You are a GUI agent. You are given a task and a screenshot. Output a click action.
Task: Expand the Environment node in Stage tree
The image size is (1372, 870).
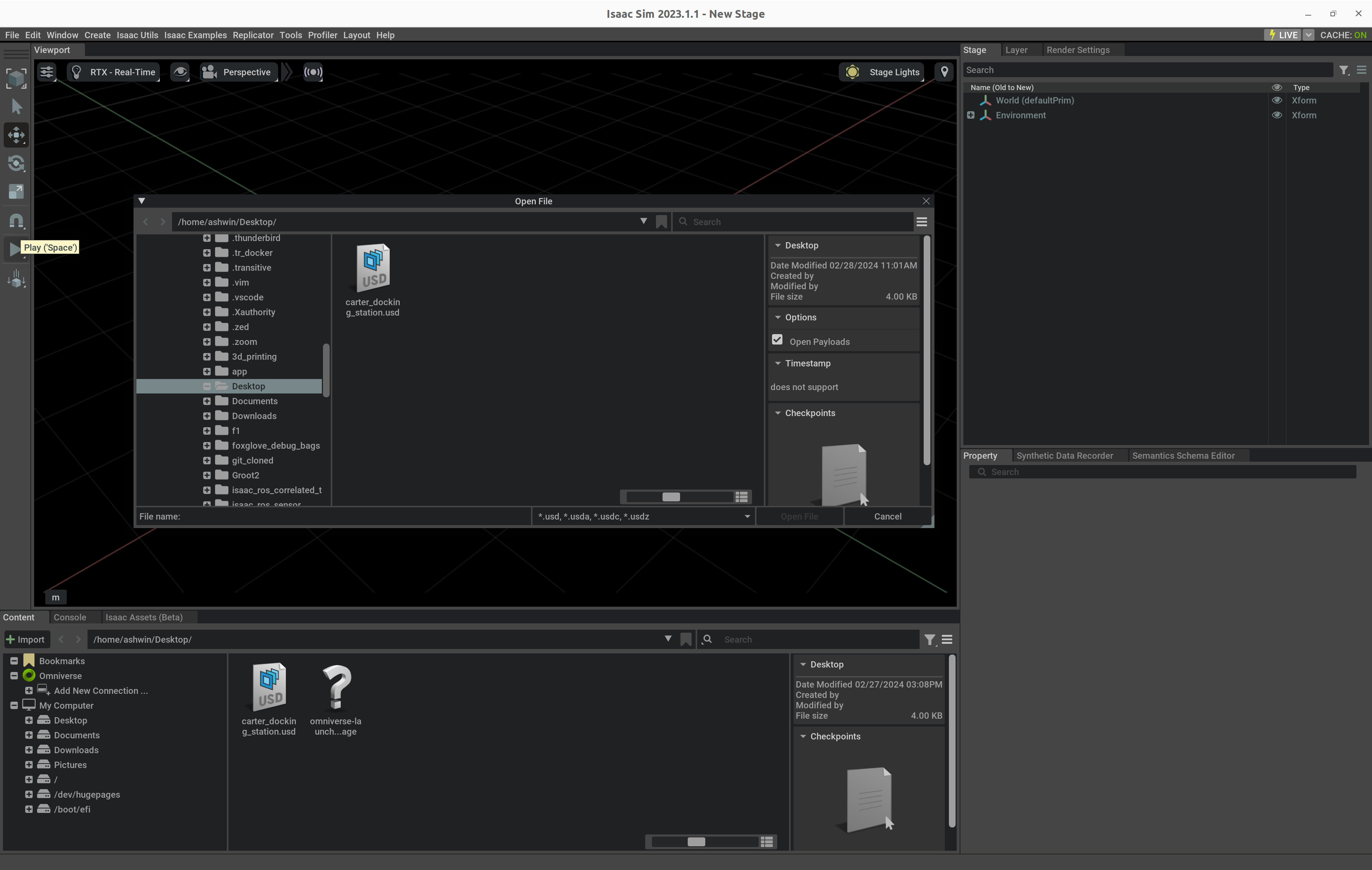click(x=970, y=115)
